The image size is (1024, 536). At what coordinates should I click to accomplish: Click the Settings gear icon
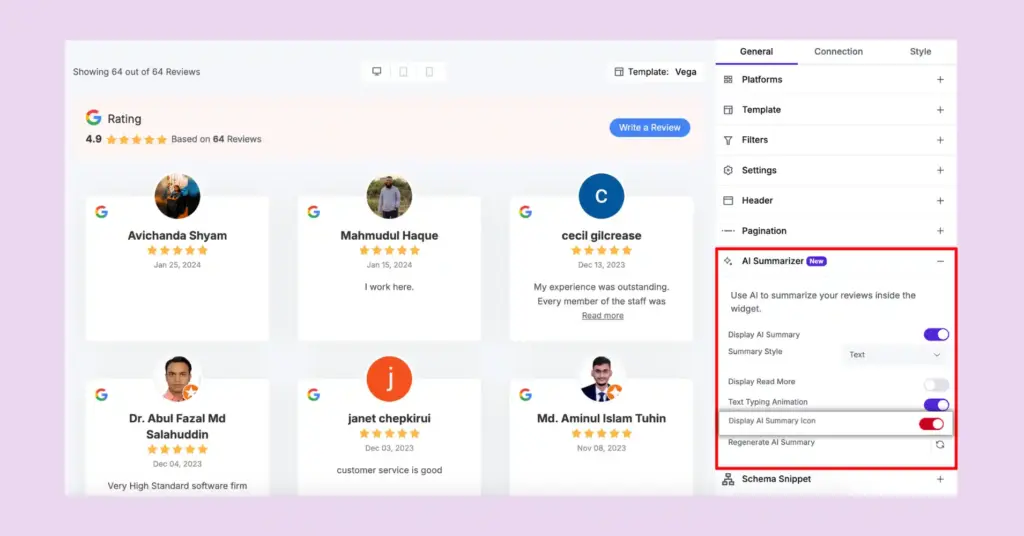click(728, 171)
